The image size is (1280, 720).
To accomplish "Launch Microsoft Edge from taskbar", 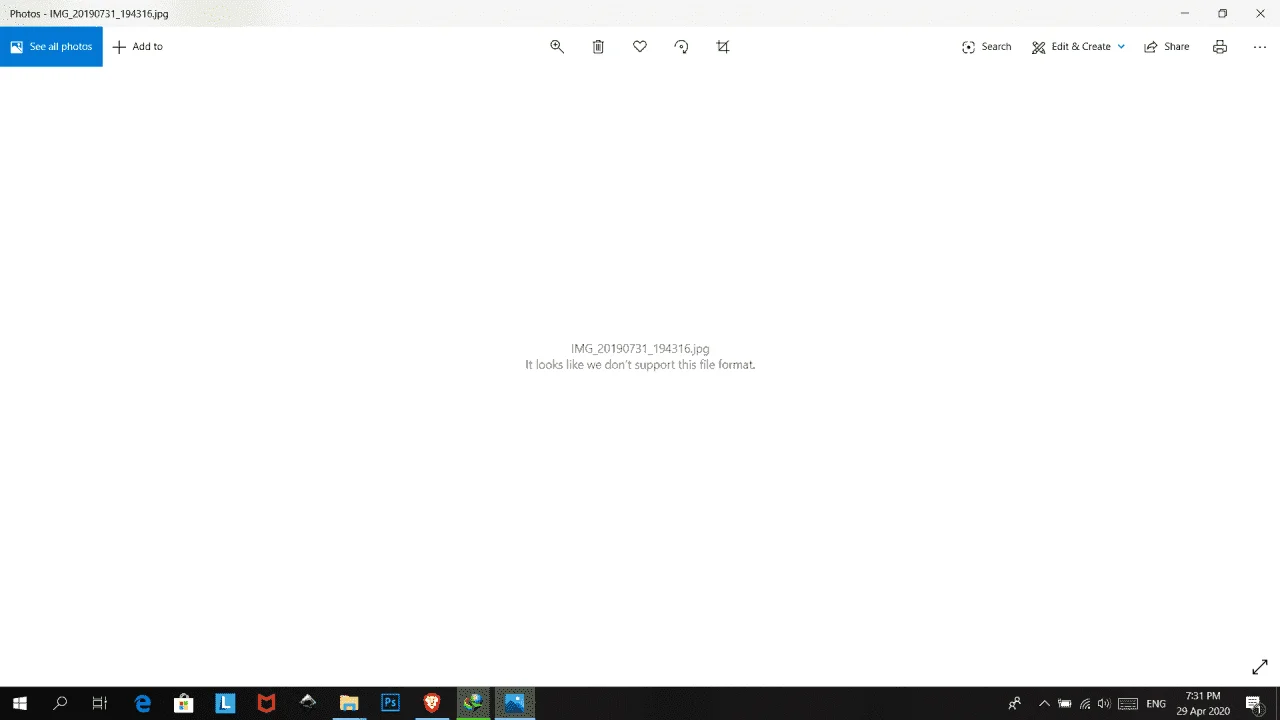I will [143, 703].
